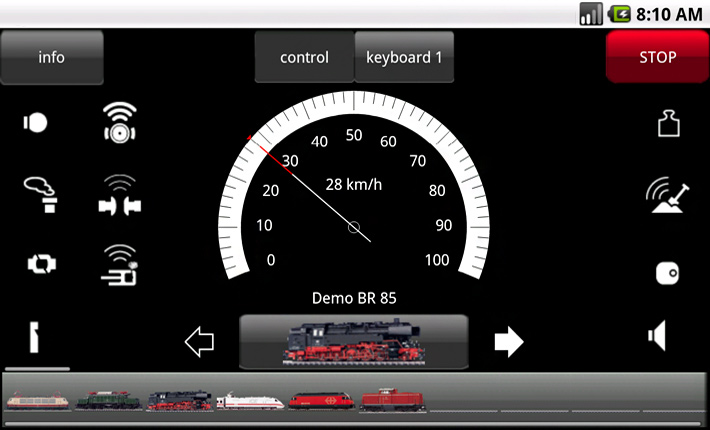Toggle the speaker sound icon
710x430 pixels.
[657, 336]
